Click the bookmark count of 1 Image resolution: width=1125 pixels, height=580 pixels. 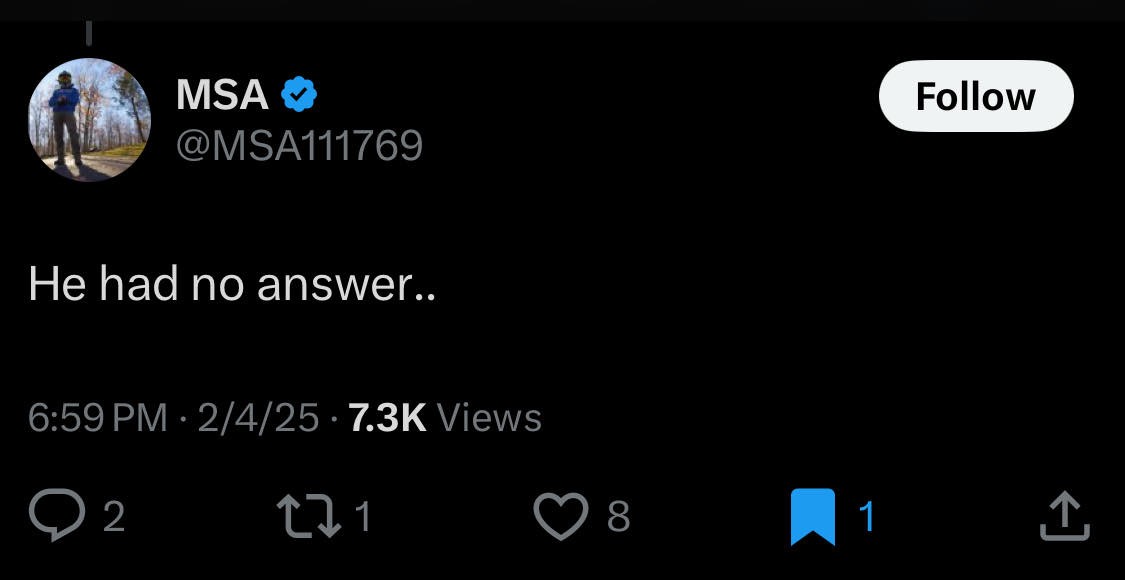pos(867,517)
